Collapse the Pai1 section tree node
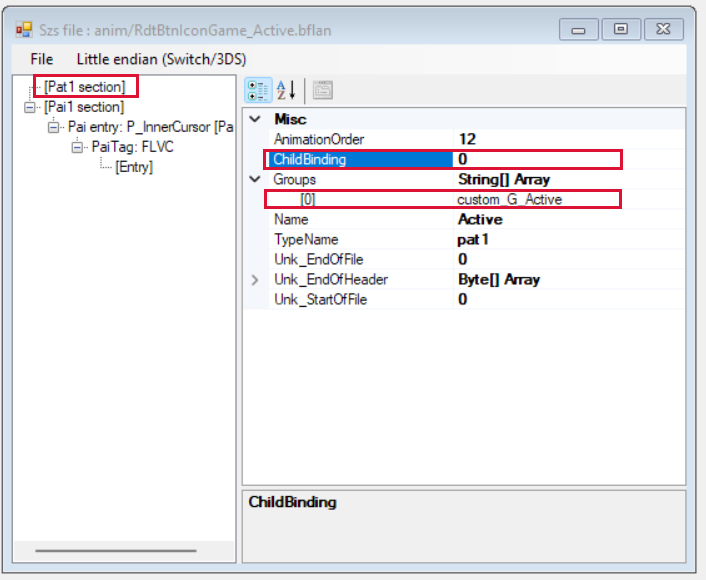 click(x=29, y=107)
